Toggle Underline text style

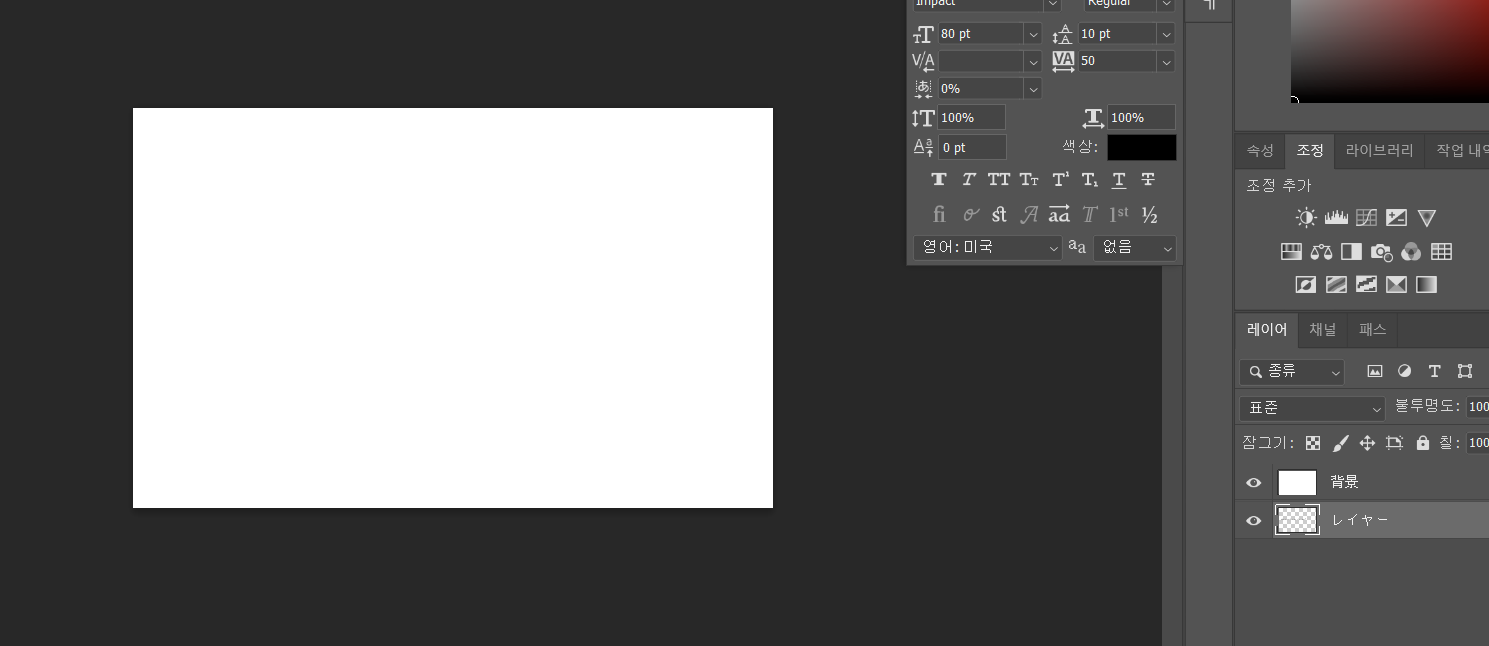[1119, 180]
